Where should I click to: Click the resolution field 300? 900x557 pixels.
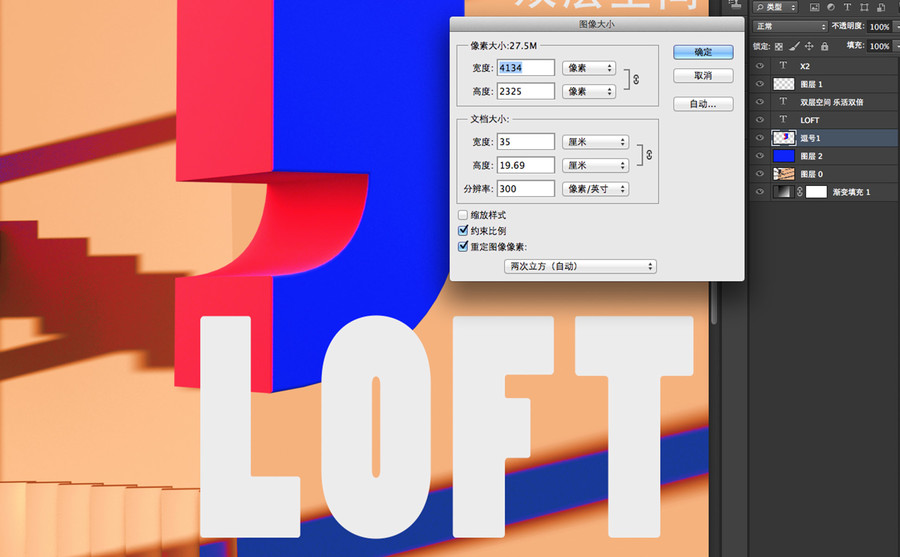tap(526, 189)
